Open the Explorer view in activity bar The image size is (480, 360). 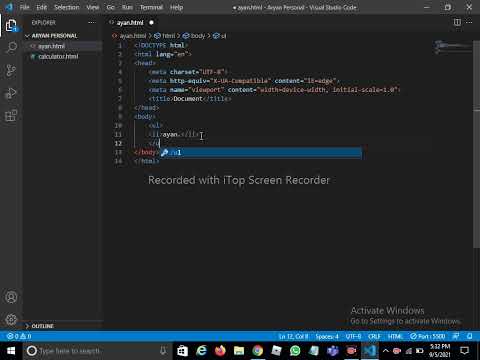[x=11, y=25]
